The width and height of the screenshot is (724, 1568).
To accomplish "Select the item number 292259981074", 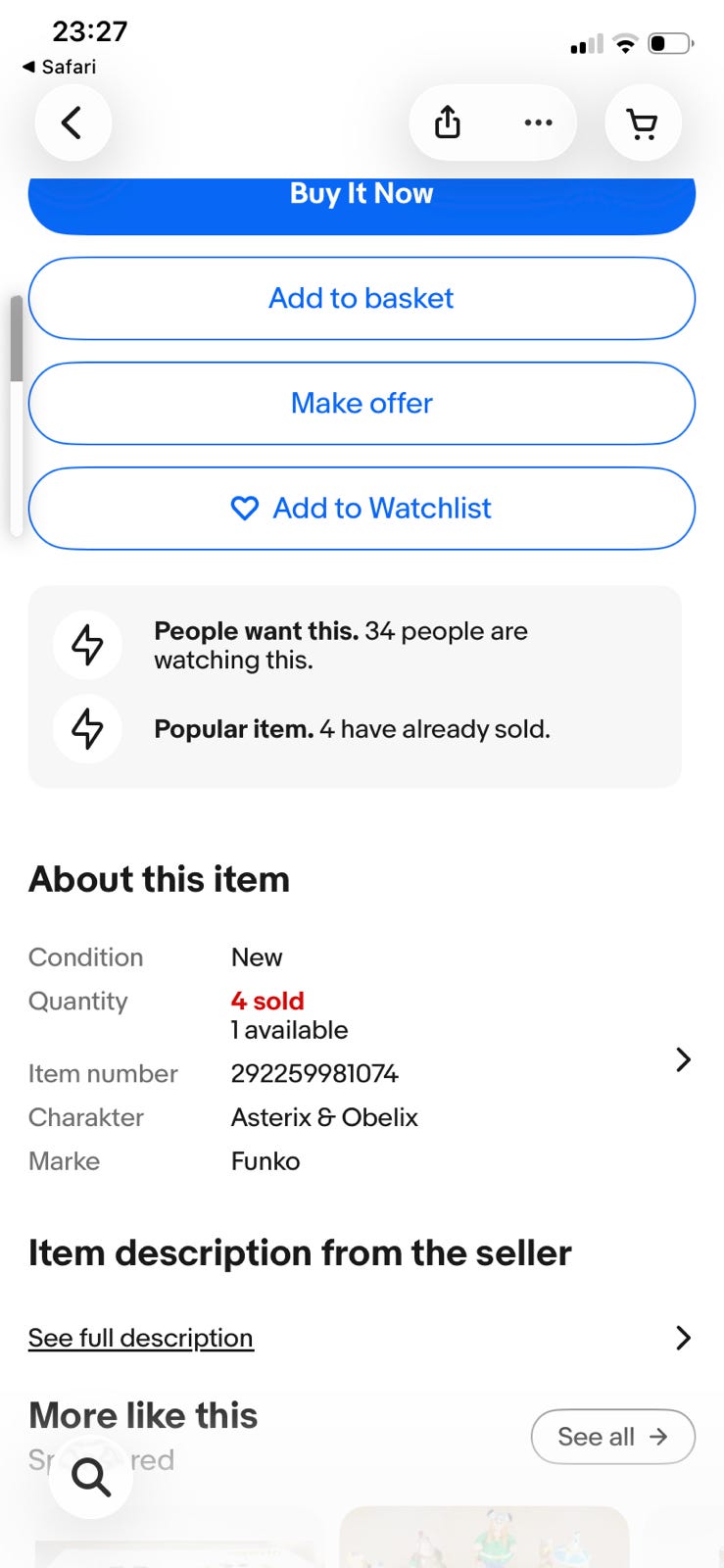I will click(314, 1074).
